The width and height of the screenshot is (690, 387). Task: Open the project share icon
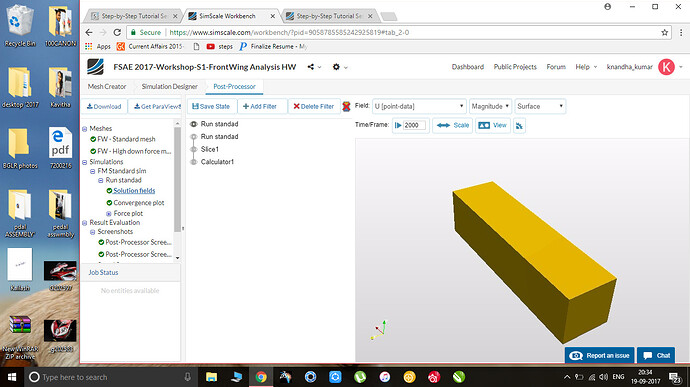(x=311, y=67)
